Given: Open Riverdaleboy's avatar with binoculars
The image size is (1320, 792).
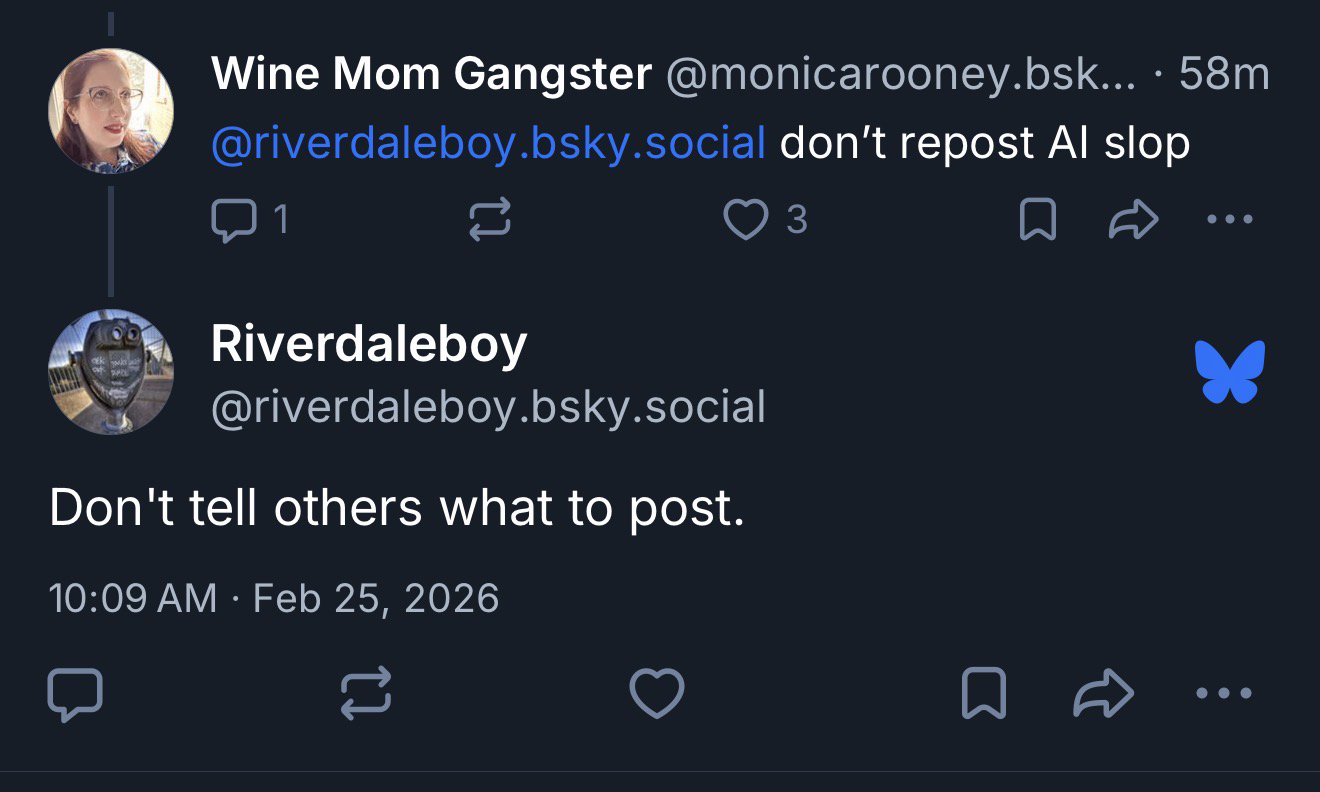Looking at the screenshot, I should [111, 372].
